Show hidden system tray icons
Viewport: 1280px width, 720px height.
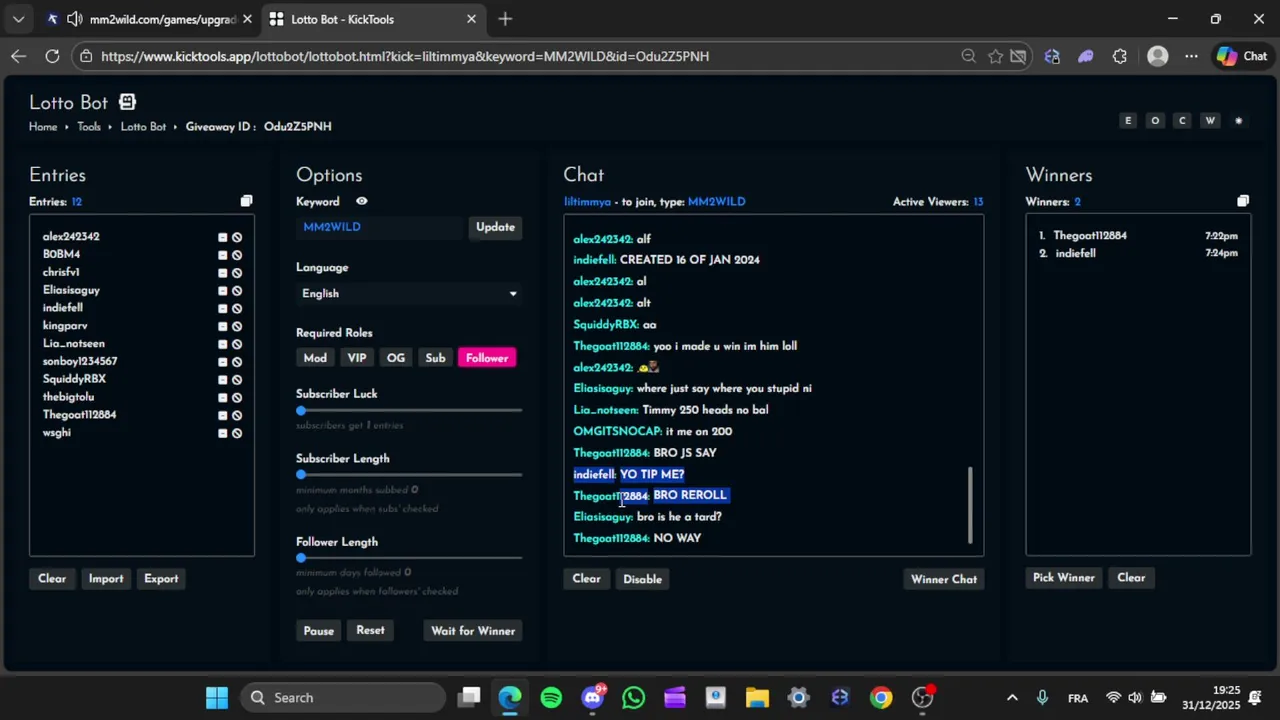(1012, 697)
